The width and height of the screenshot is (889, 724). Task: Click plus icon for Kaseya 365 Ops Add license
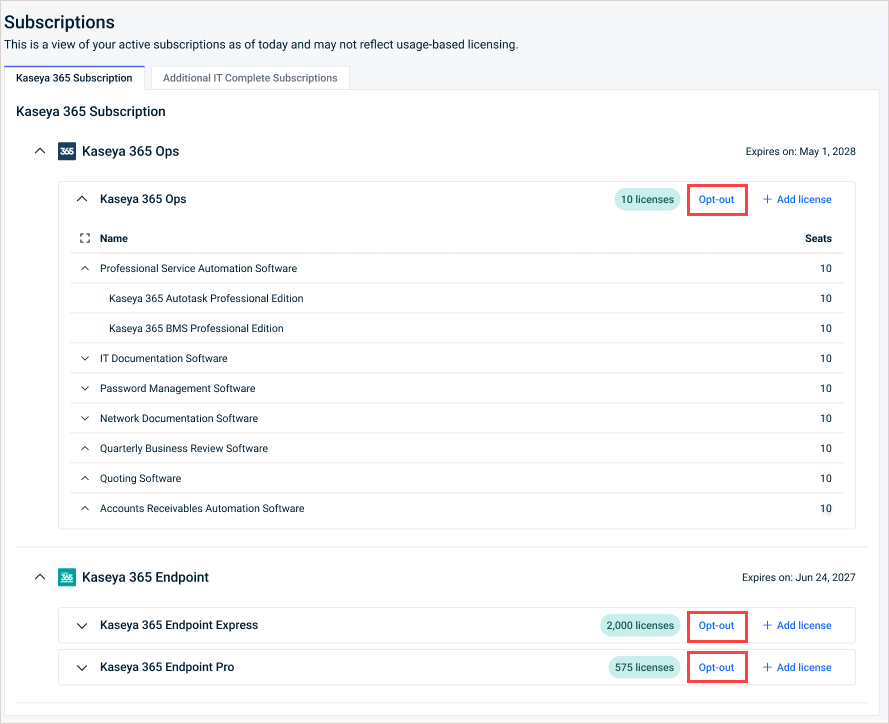tap(767, 199)
